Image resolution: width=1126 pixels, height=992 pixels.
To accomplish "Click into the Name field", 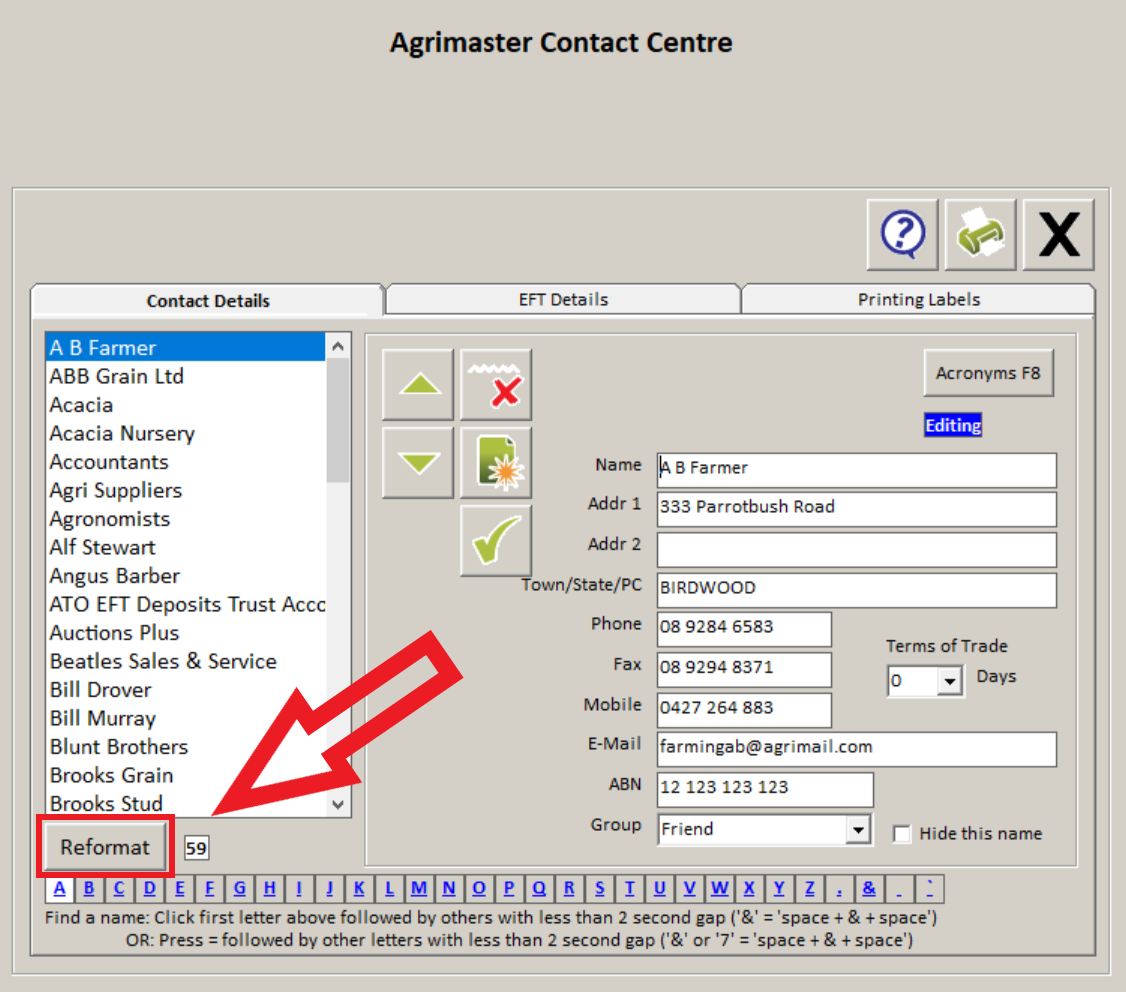I will coord(857,468).
